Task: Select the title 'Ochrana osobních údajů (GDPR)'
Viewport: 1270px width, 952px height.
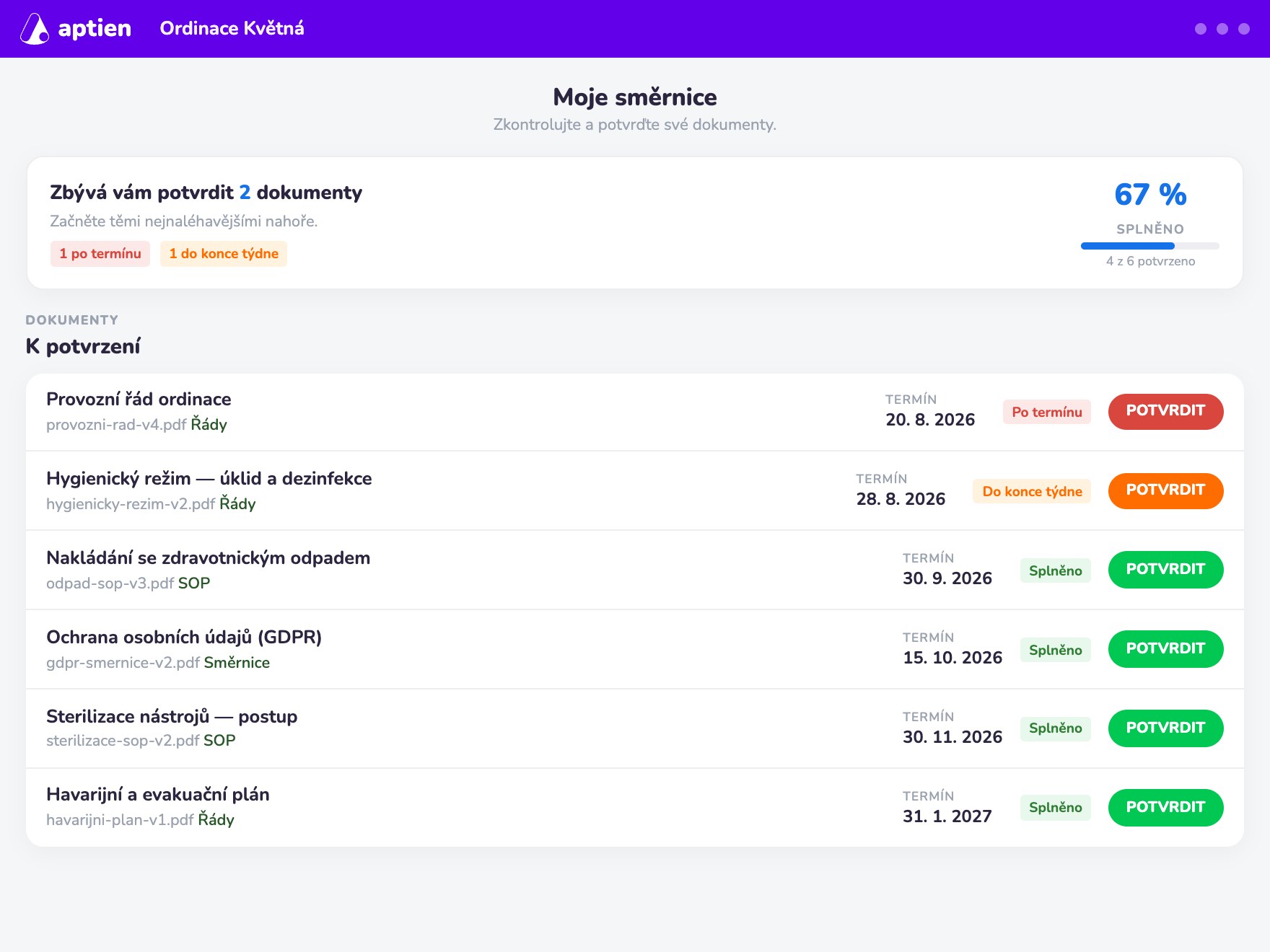Action: click(x=184, y=638)
